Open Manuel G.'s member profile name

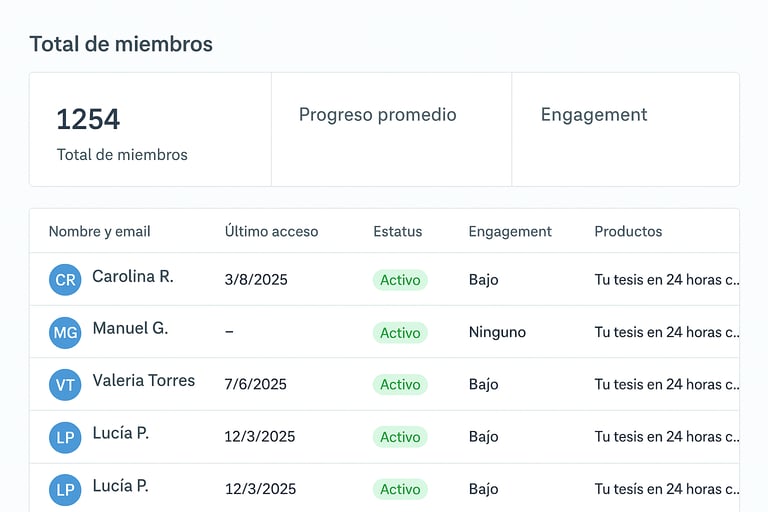point(130,328)
